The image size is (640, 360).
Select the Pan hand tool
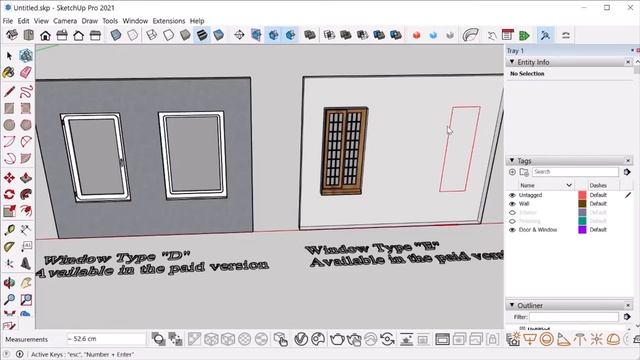(x=26, y=282)
